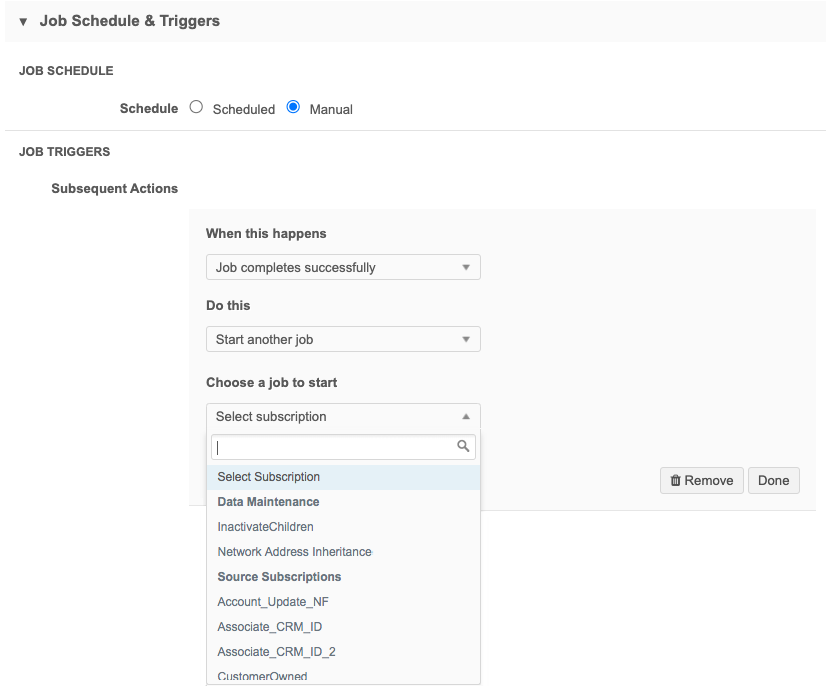This screenshot has height=686, width=826.
Task: Choose Associate_CRM_ID from the list
Action: pos(269,627)
